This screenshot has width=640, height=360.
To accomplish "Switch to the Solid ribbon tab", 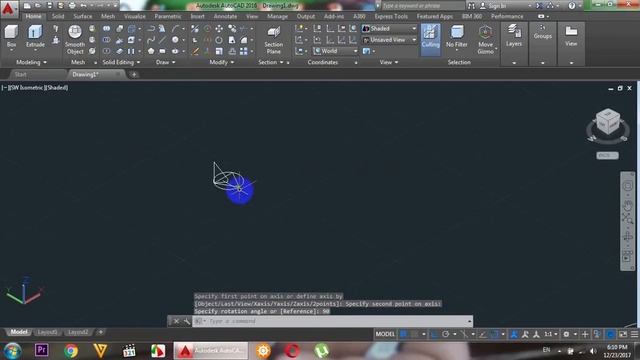I will click(58, 16).
